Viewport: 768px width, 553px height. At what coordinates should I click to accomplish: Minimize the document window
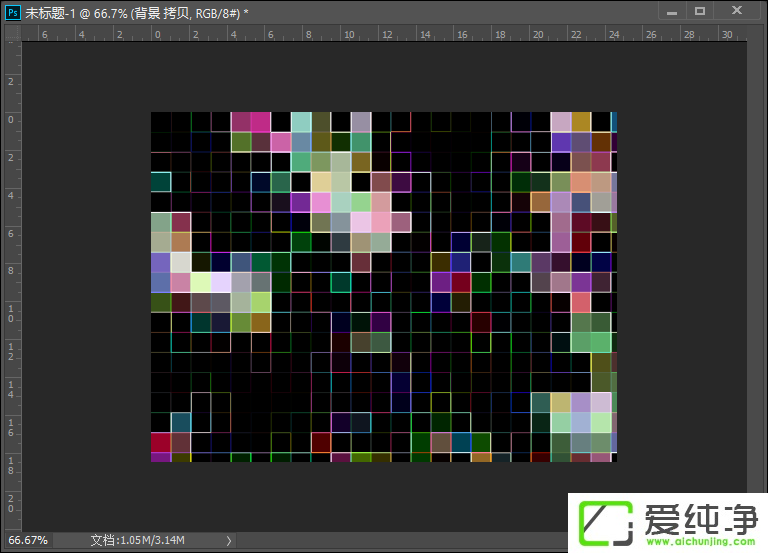670,10
